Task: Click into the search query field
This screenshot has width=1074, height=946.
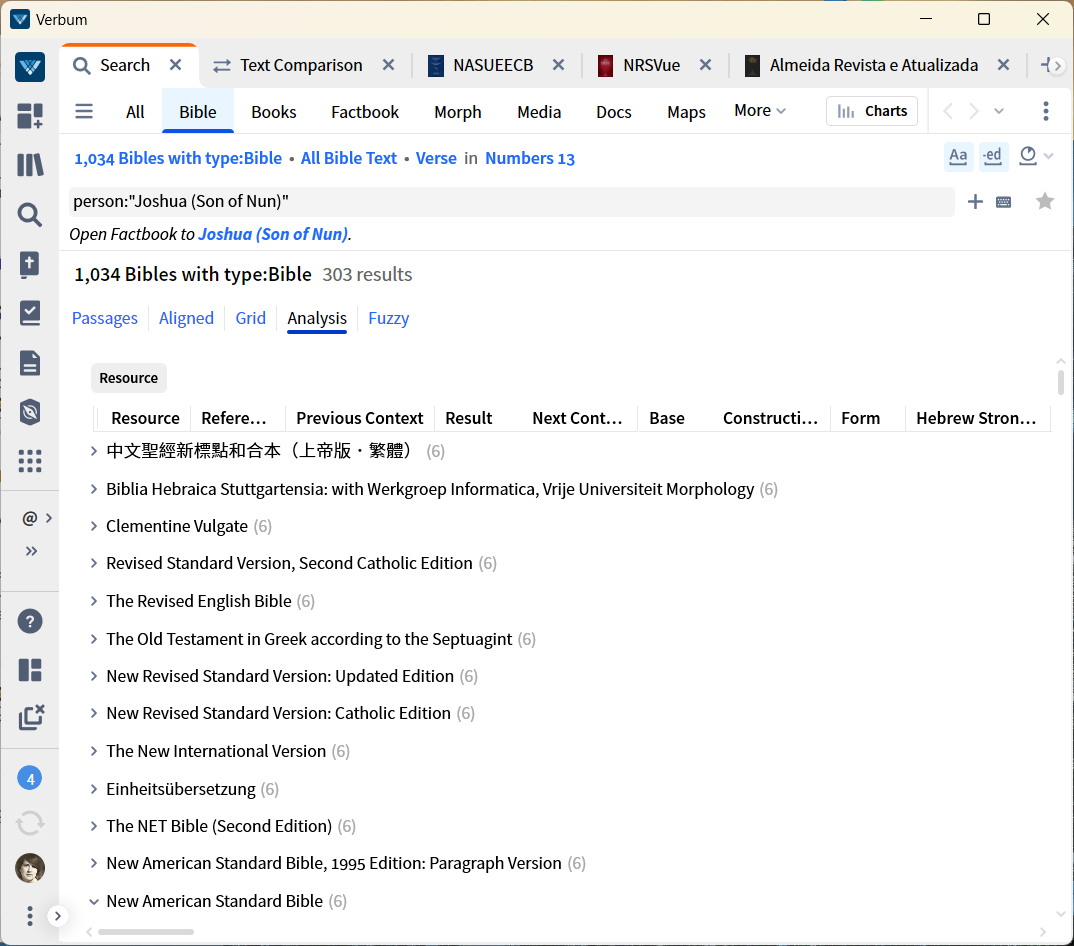Action: (511, 201)
